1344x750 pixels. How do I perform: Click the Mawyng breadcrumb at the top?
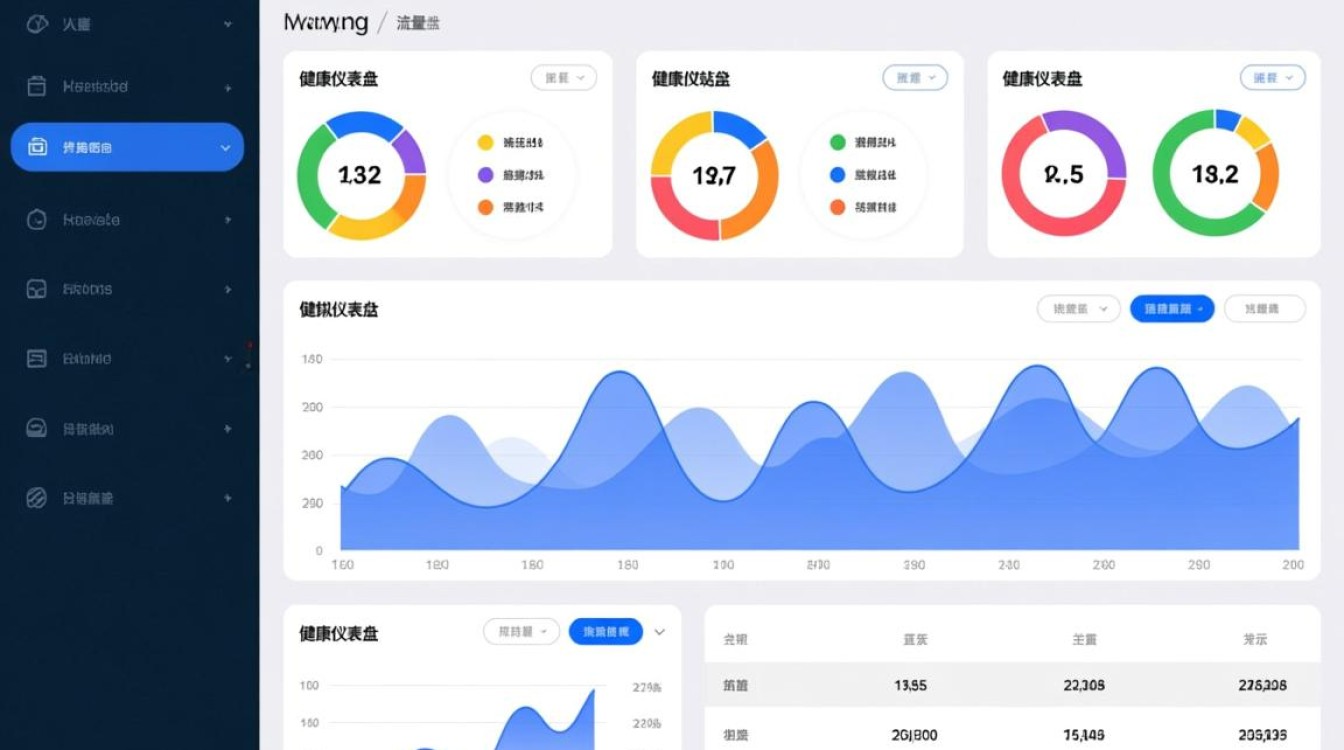click(x=326, y=22)
